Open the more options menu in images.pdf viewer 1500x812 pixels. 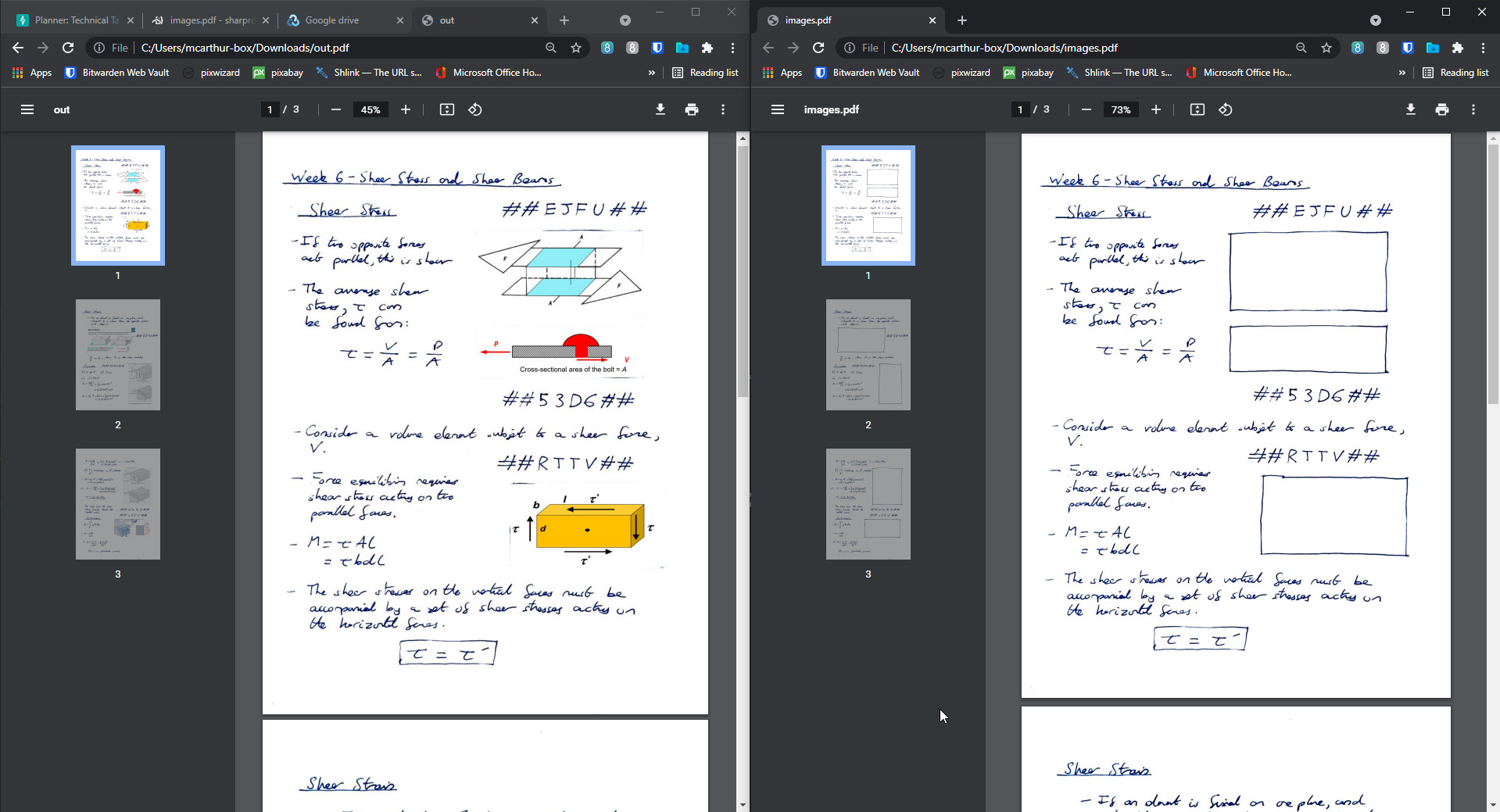(1473, 109)
